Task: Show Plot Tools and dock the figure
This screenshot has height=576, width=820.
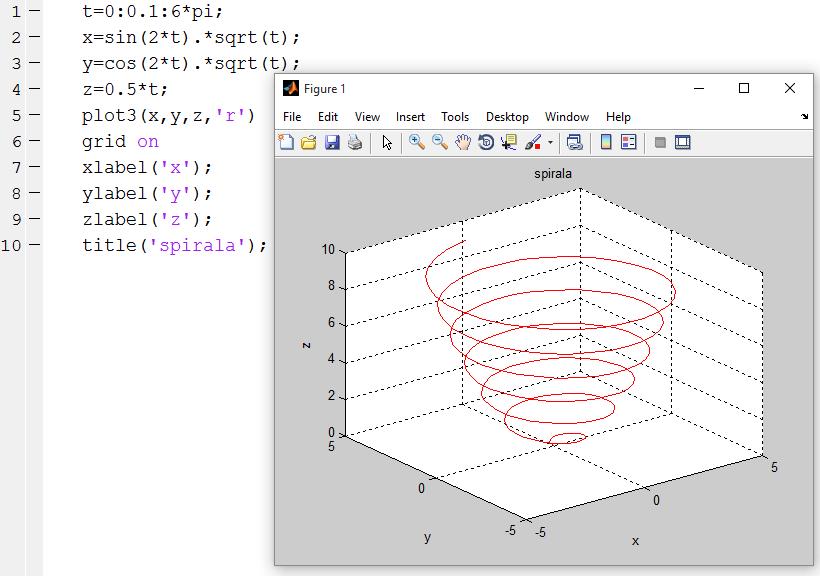Action: [x=683, y=142]
